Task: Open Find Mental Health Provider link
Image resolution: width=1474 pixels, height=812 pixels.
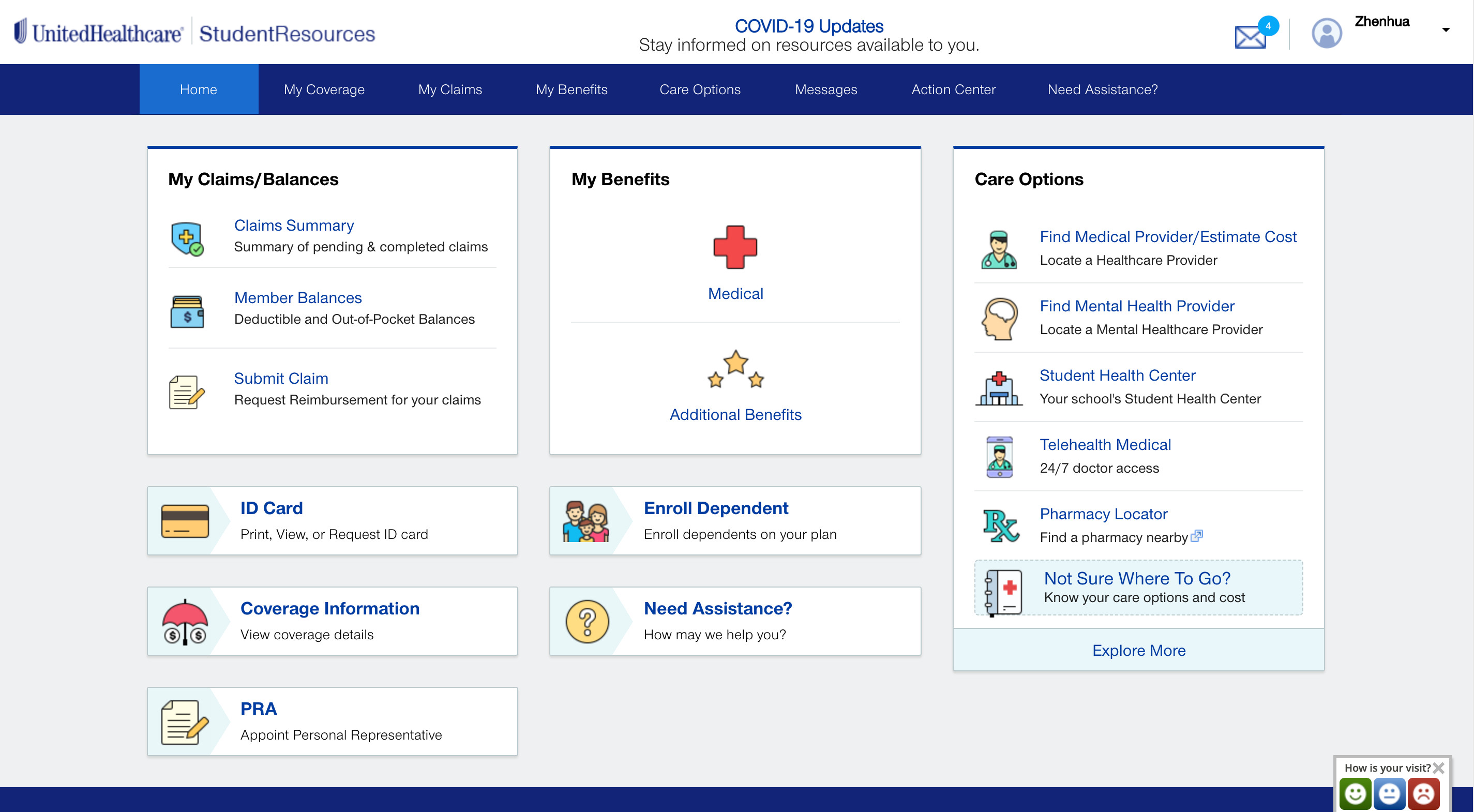Action: [1136, 306]
